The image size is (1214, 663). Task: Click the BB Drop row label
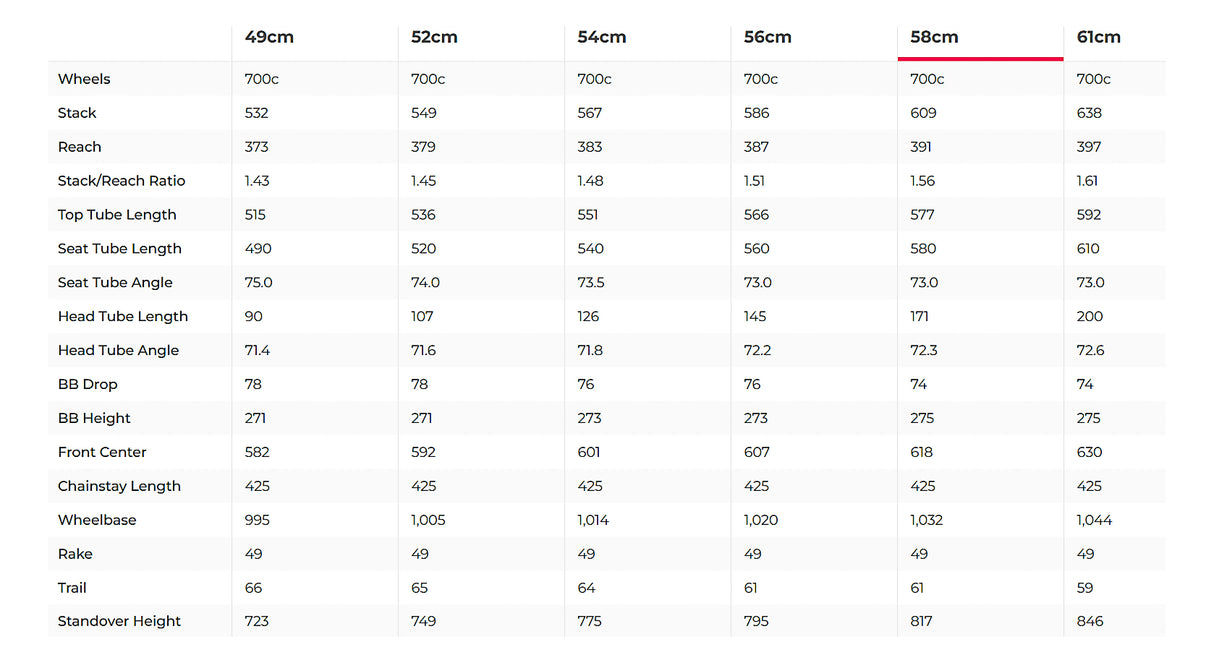[x=87, y=384]
